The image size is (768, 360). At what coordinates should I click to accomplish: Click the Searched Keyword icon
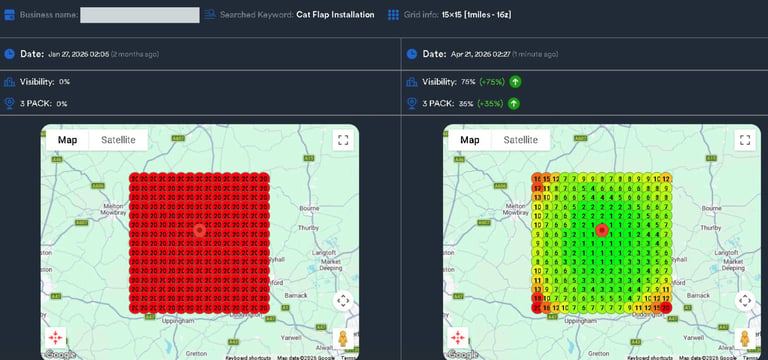[210, 15]
